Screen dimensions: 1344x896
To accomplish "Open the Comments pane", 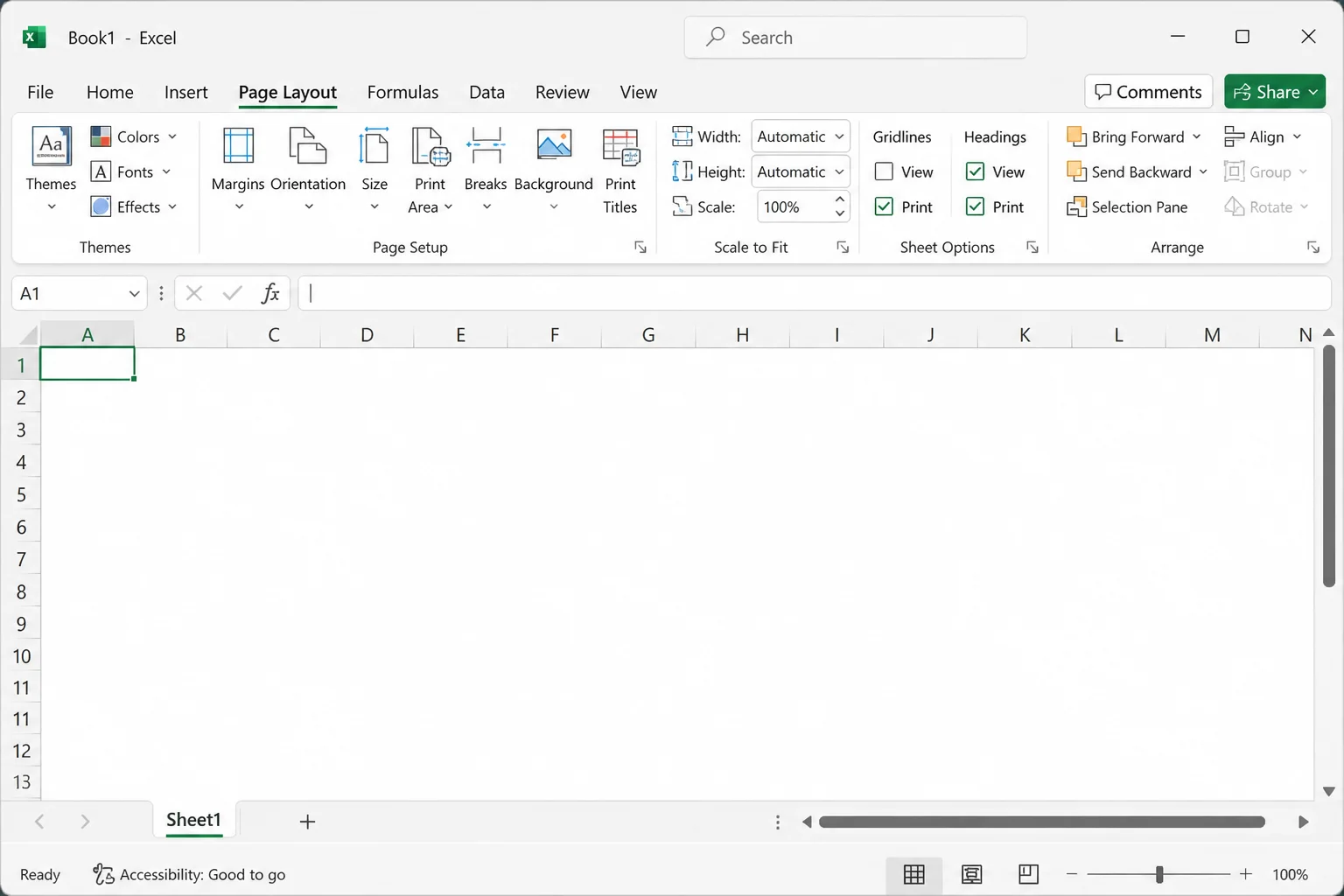I will click(x=1148, y=92).
